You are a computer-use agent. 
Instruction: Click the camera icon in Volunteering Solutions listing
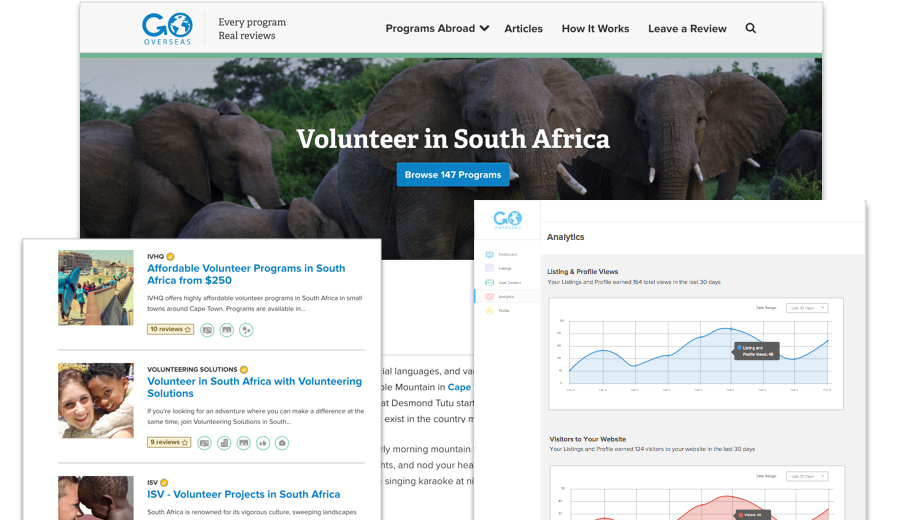(282, 443)
